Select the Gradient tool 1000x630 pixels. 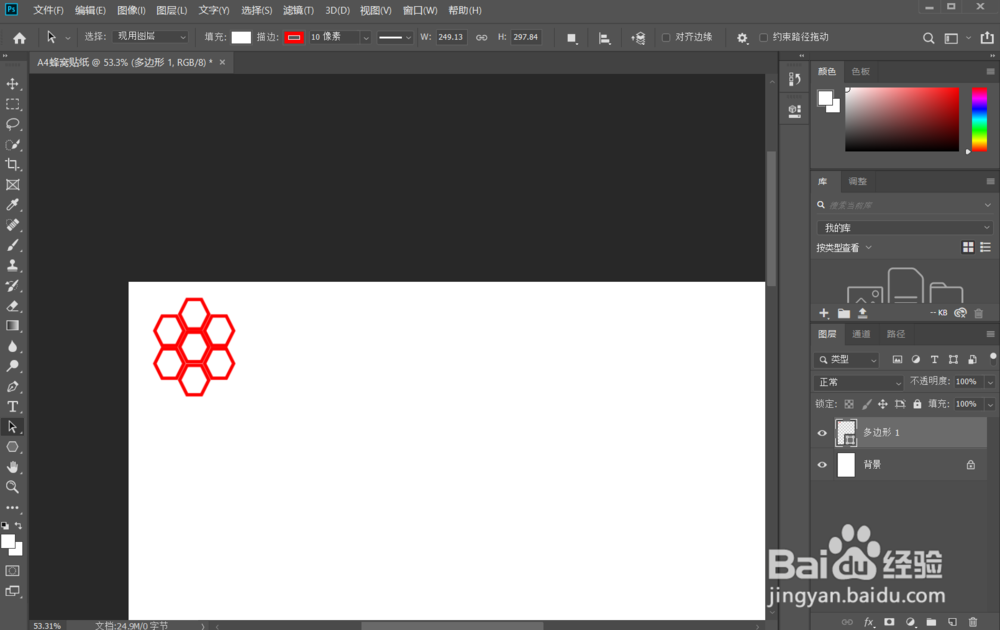(x=13, y=326)
